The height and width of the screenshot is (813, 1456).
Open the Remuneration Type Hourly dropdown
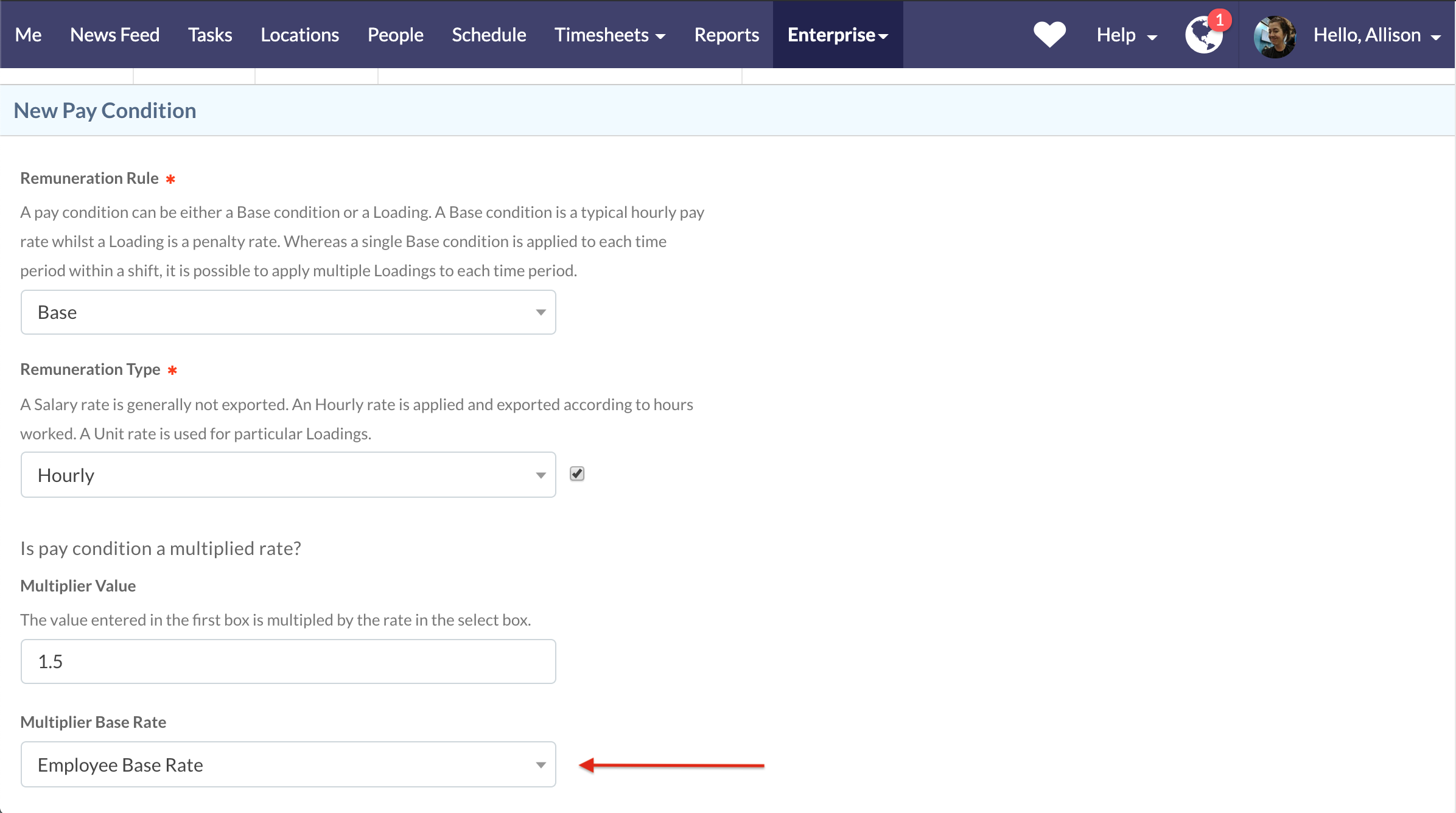[289, 475]
